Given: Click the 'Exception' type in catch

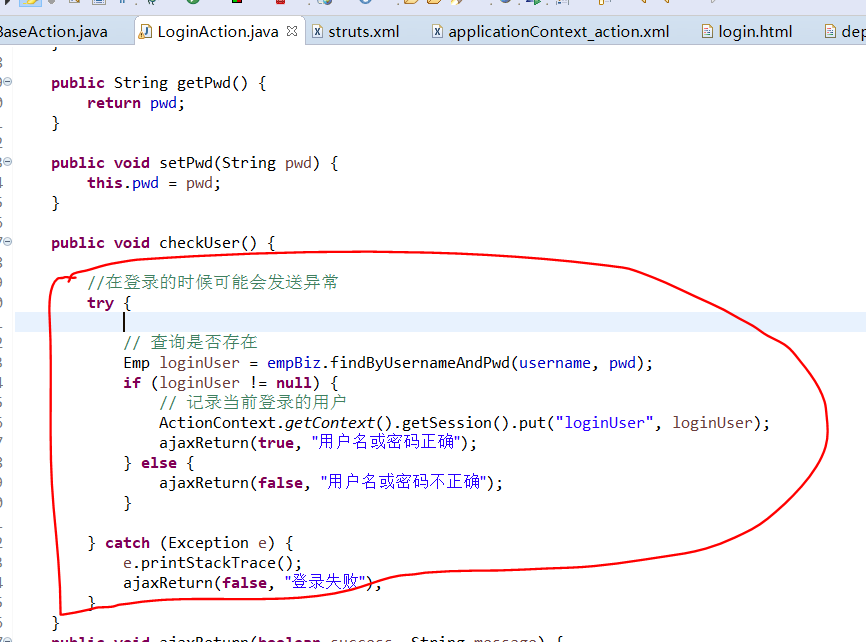Looking at the screenshot, I should (208, 543).
